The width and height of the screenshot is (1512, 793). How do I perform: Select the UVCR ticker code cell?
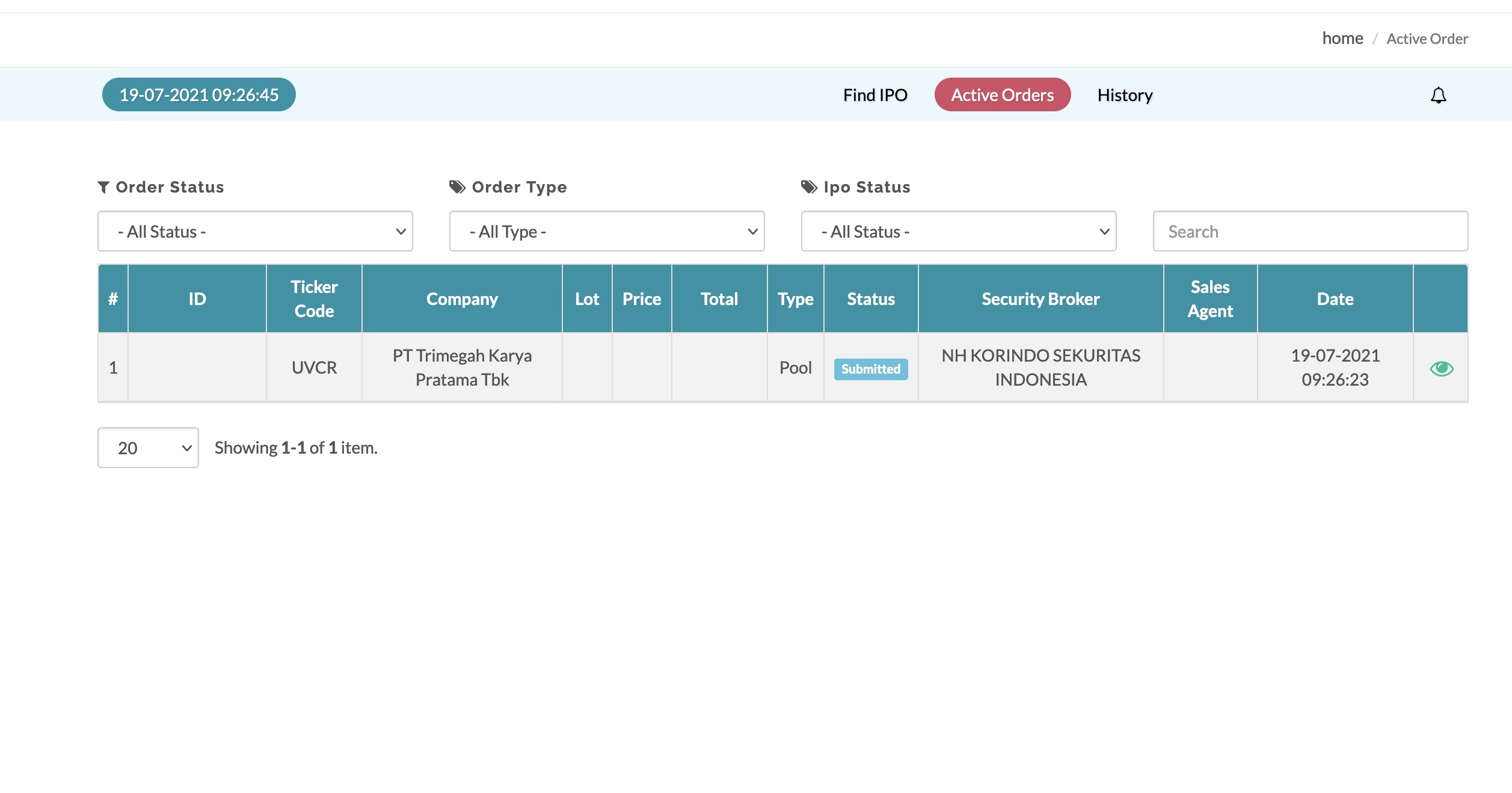coord(314,368)
